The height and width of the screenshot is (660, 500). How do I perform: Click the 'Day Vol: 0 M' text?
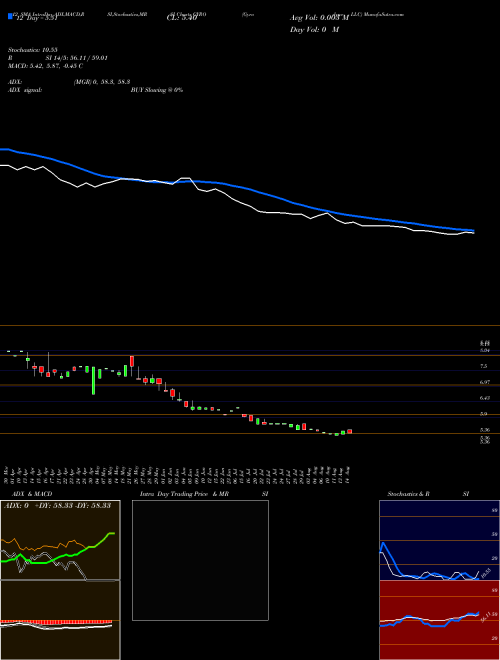314,30
